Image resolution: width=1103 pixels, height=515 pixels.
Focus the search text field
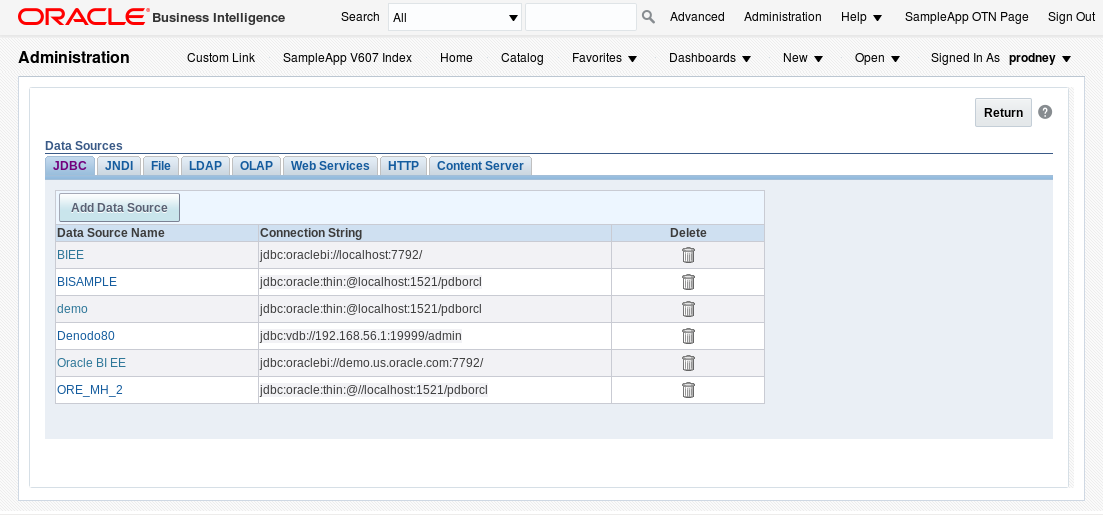pos(580,17)
